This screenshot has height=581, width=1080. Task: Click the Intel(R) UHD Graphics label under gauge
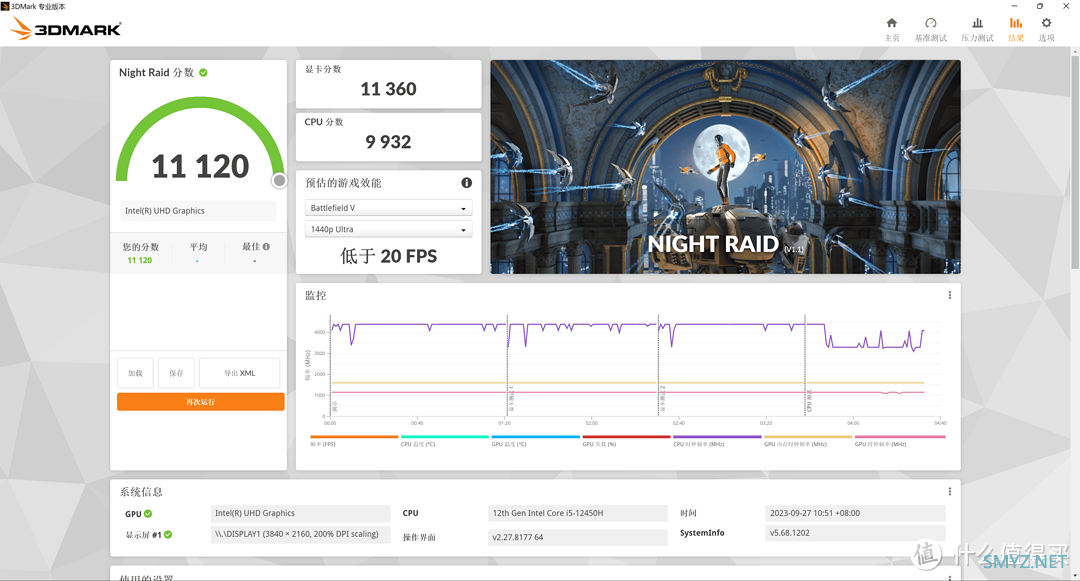point(198,211)
